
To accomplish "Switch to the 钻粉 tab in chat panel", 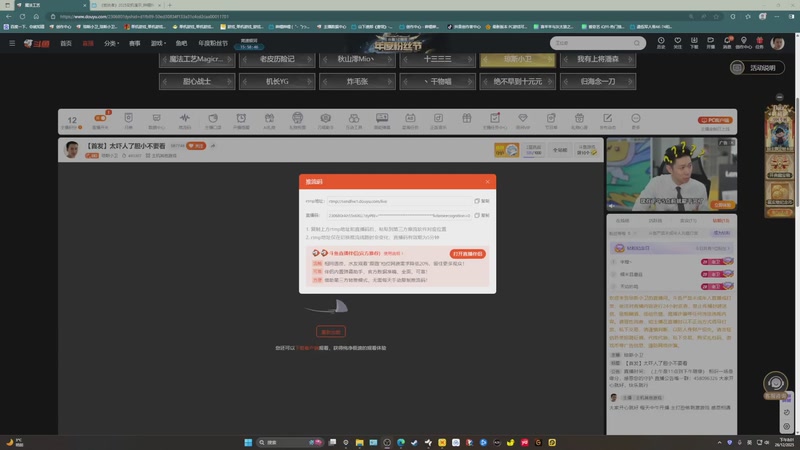I will (721, 221).
